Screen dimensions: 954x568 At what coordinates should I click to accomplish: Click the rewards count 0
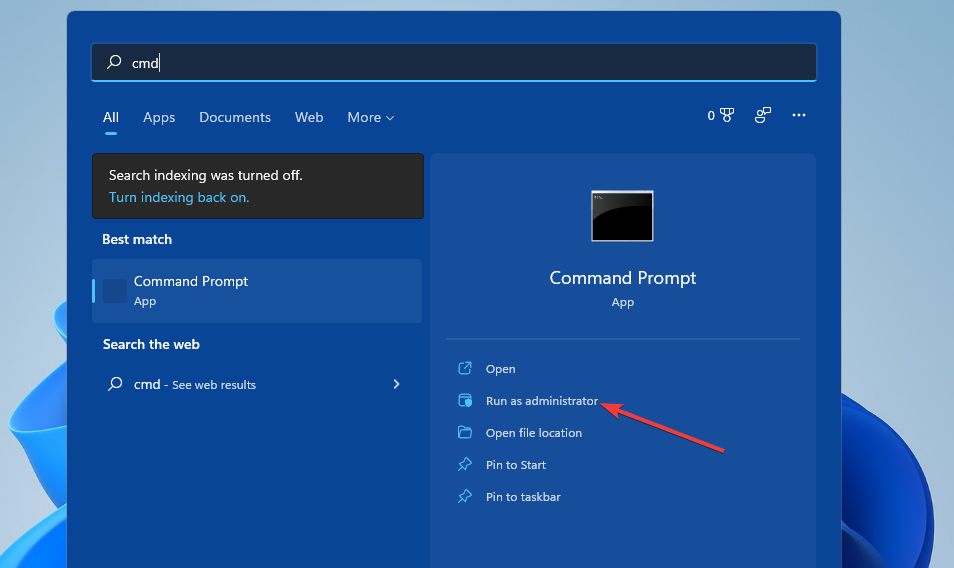tap(711, 115)
